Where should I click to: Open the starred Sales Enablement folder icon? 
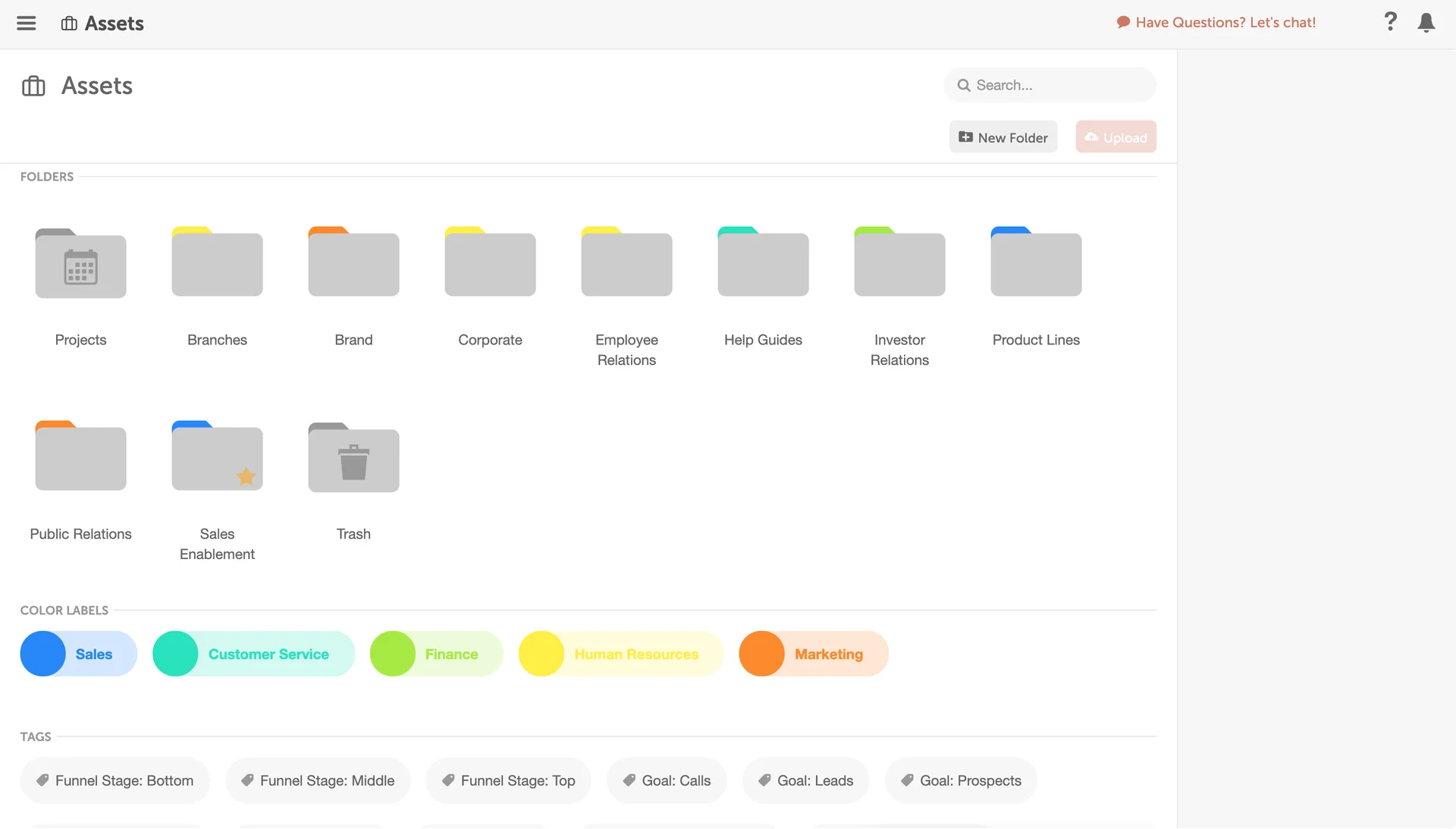[x=217, y=456]
